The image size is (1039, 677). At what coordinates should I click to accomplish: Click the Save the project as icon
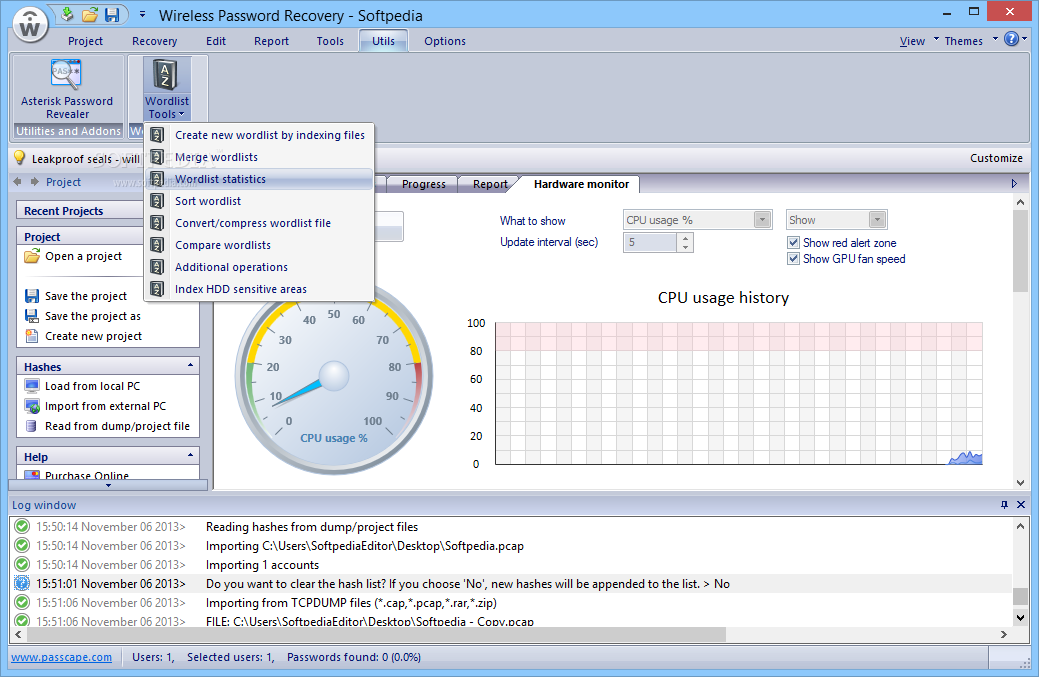[x=32, y=316]
